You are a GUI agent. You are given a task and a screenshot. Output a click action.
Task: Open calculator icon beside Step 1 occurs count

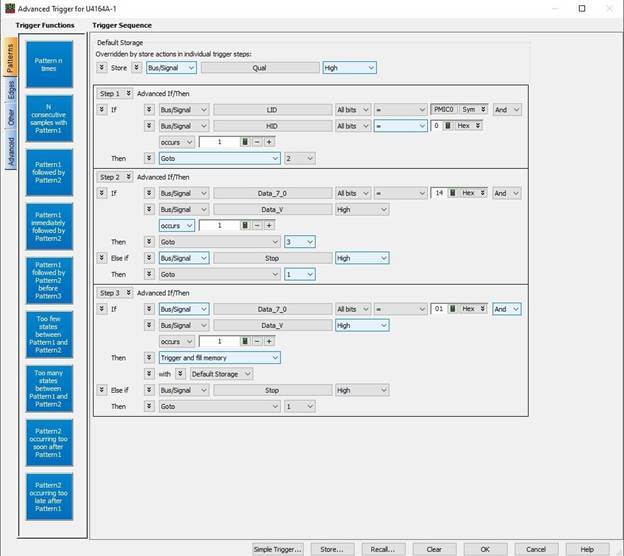[x=245, y=142]
